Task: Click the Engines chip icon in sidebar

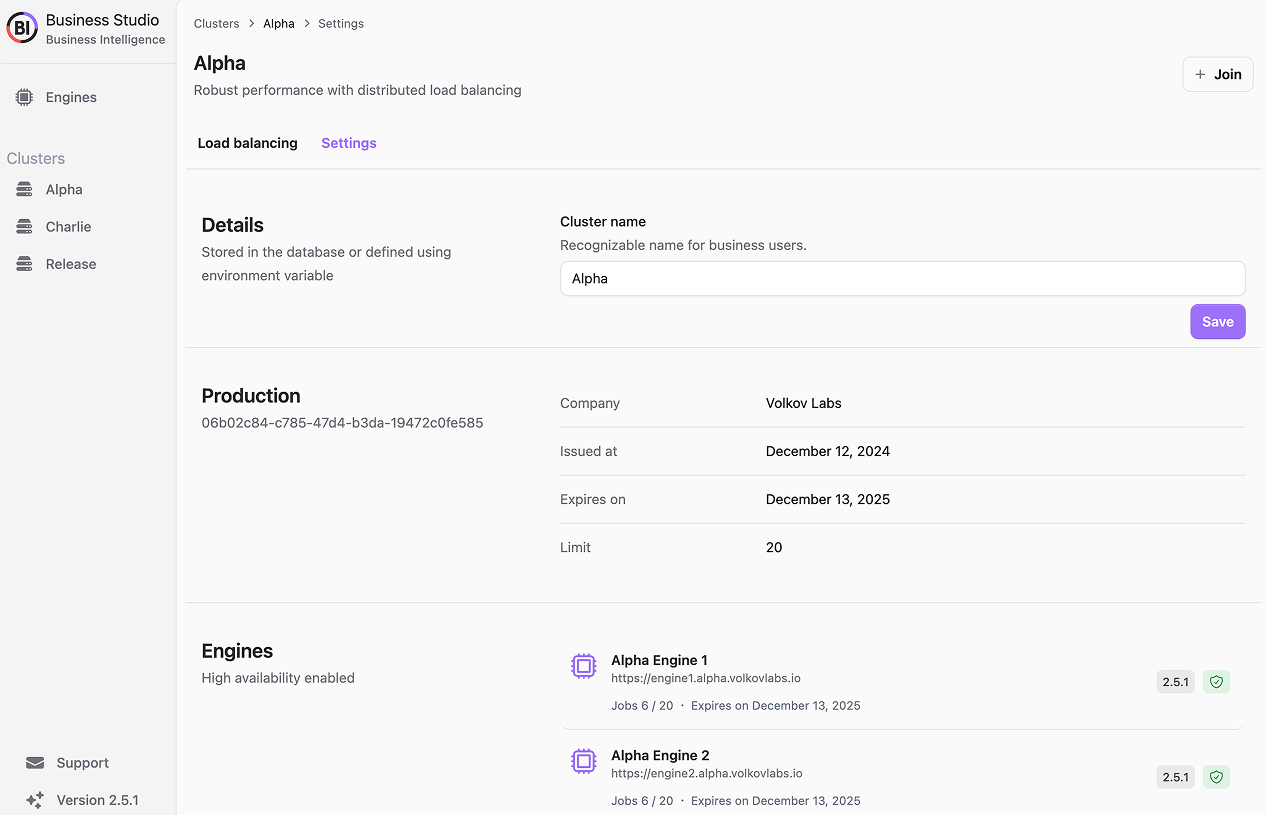Action: (24, 97)
